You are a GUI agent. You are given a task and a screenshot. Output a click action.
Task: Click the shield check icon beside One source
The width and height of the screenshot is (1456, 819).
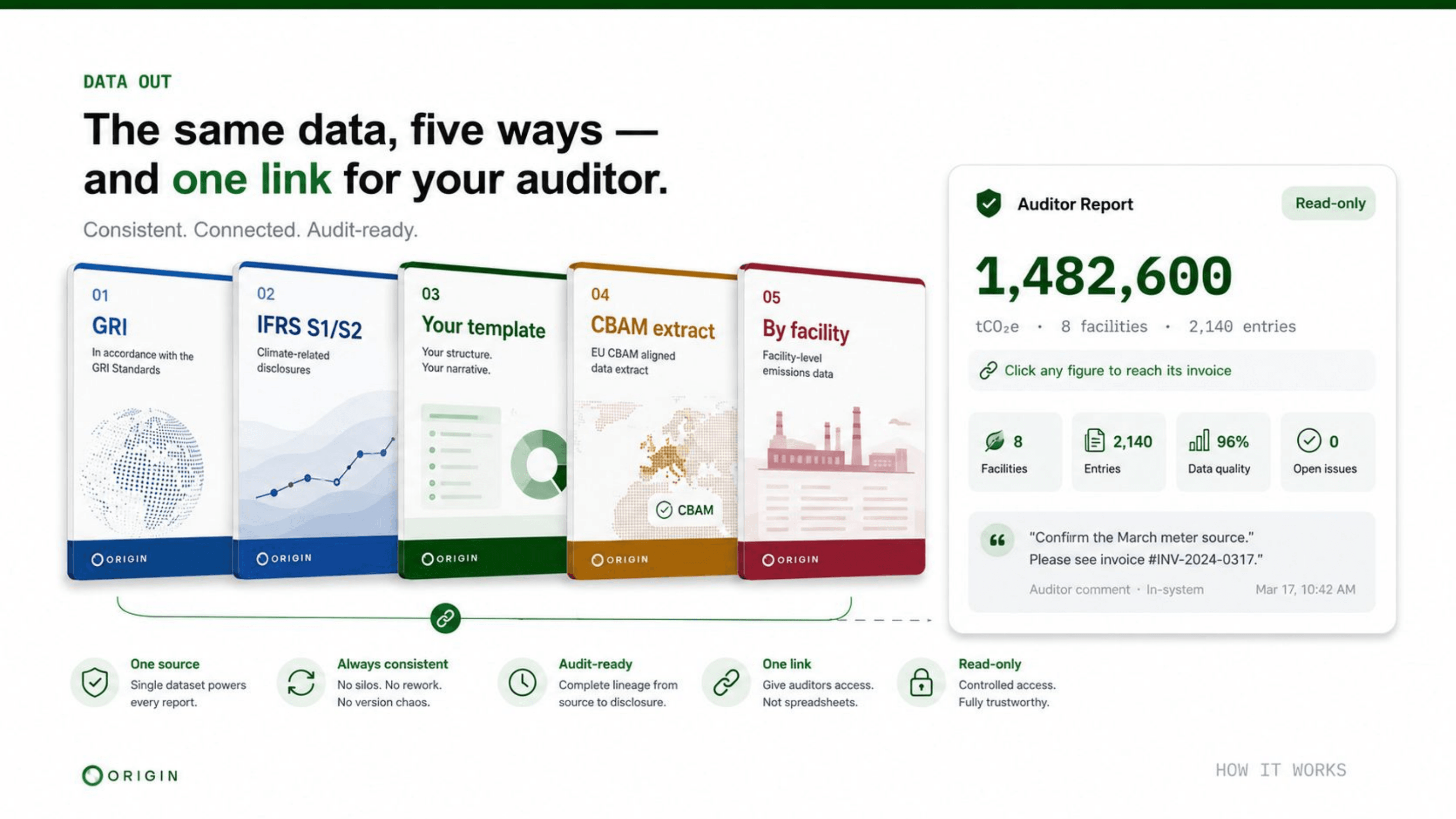(x=95, y=681)
